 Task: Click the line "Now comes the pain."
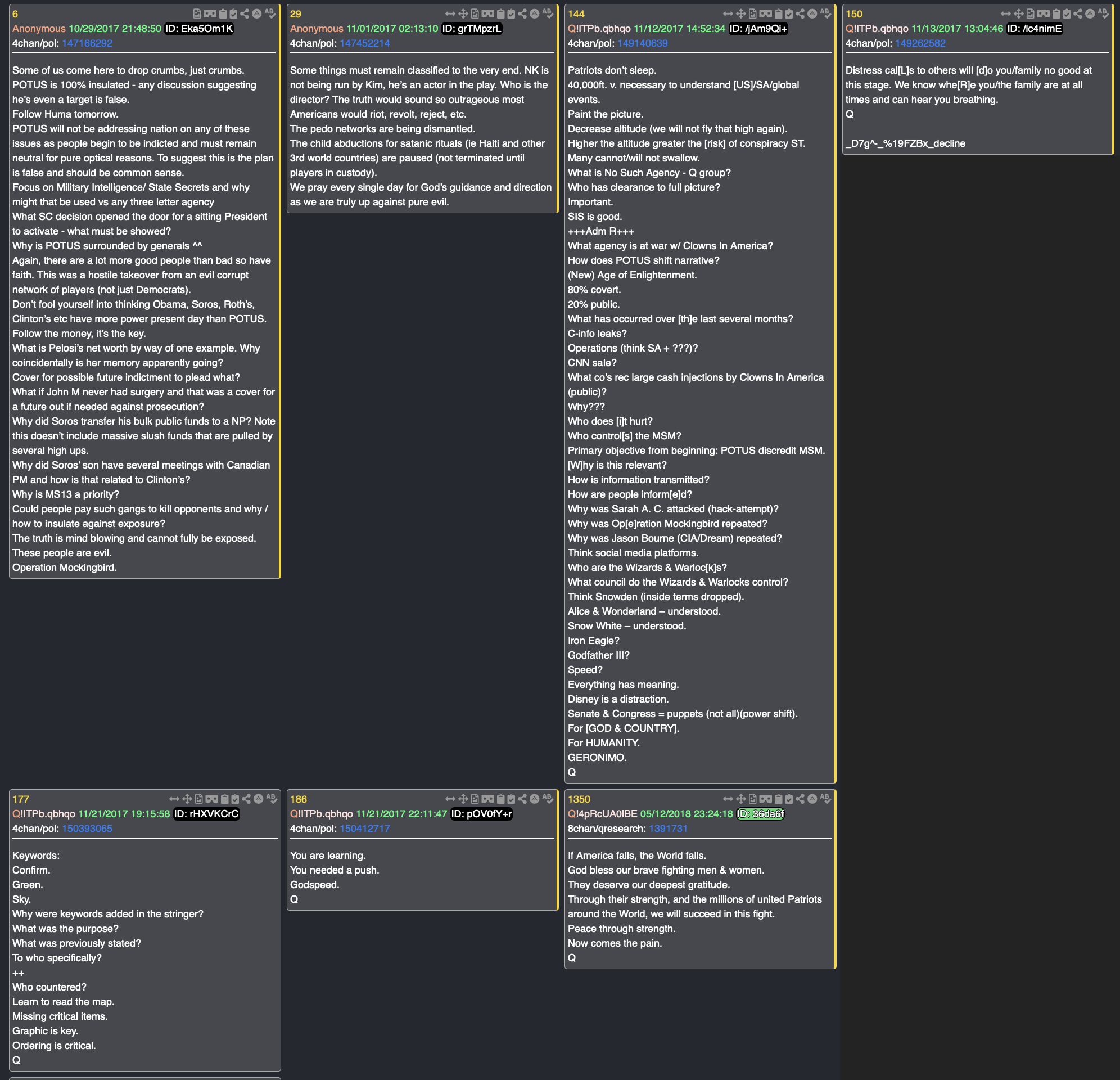615,943
